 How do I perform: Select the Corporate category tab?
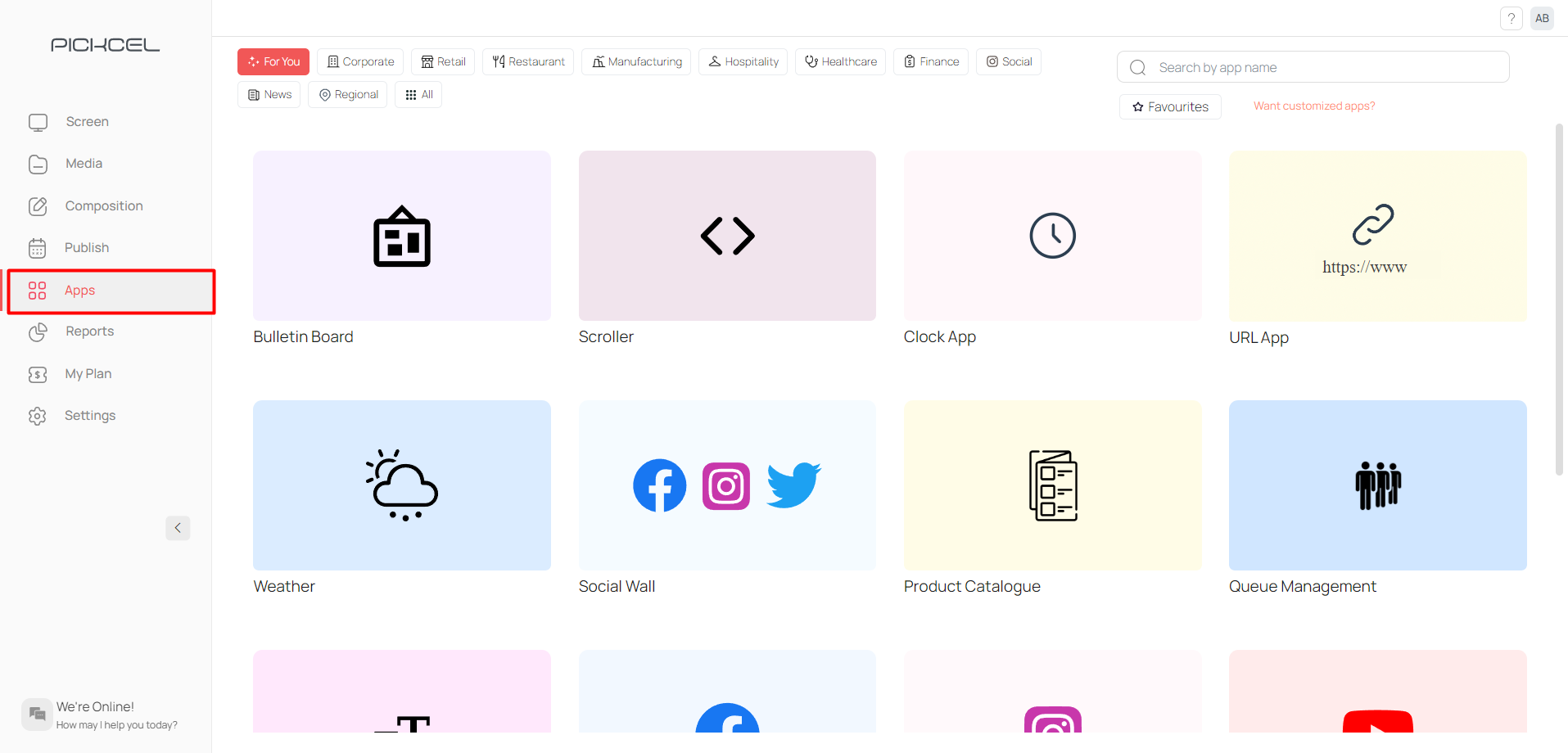click(x=360, y=61)
